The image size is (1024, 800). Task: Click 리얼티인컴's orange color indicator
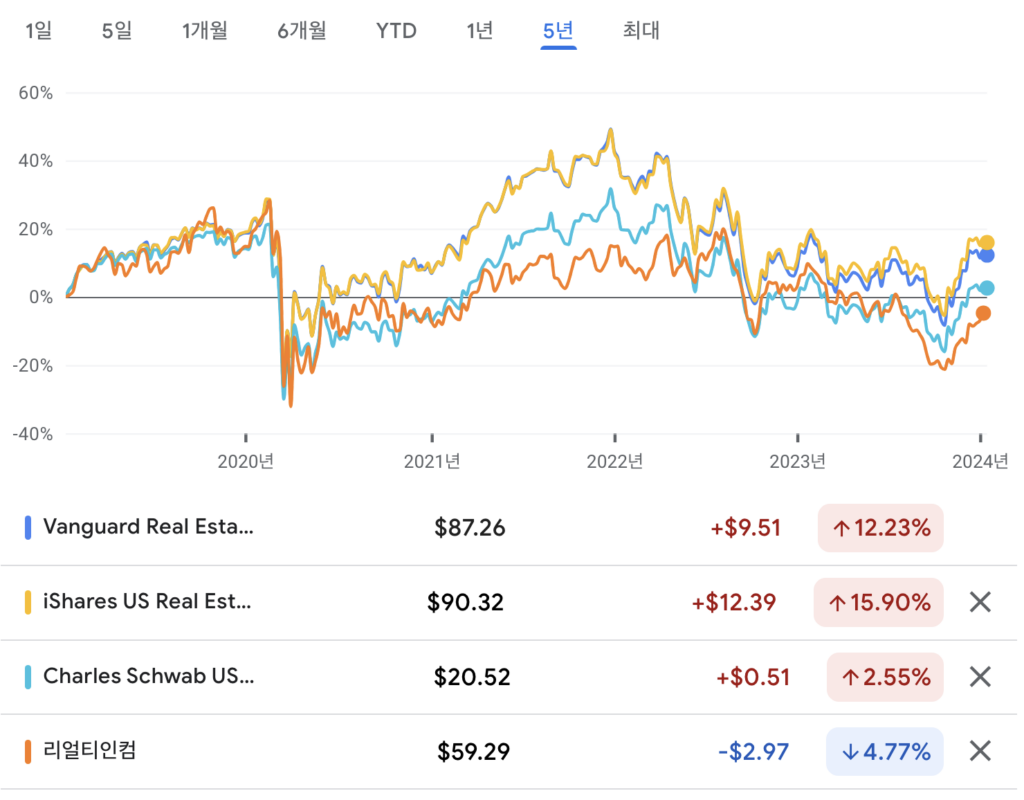pos(27,751)
